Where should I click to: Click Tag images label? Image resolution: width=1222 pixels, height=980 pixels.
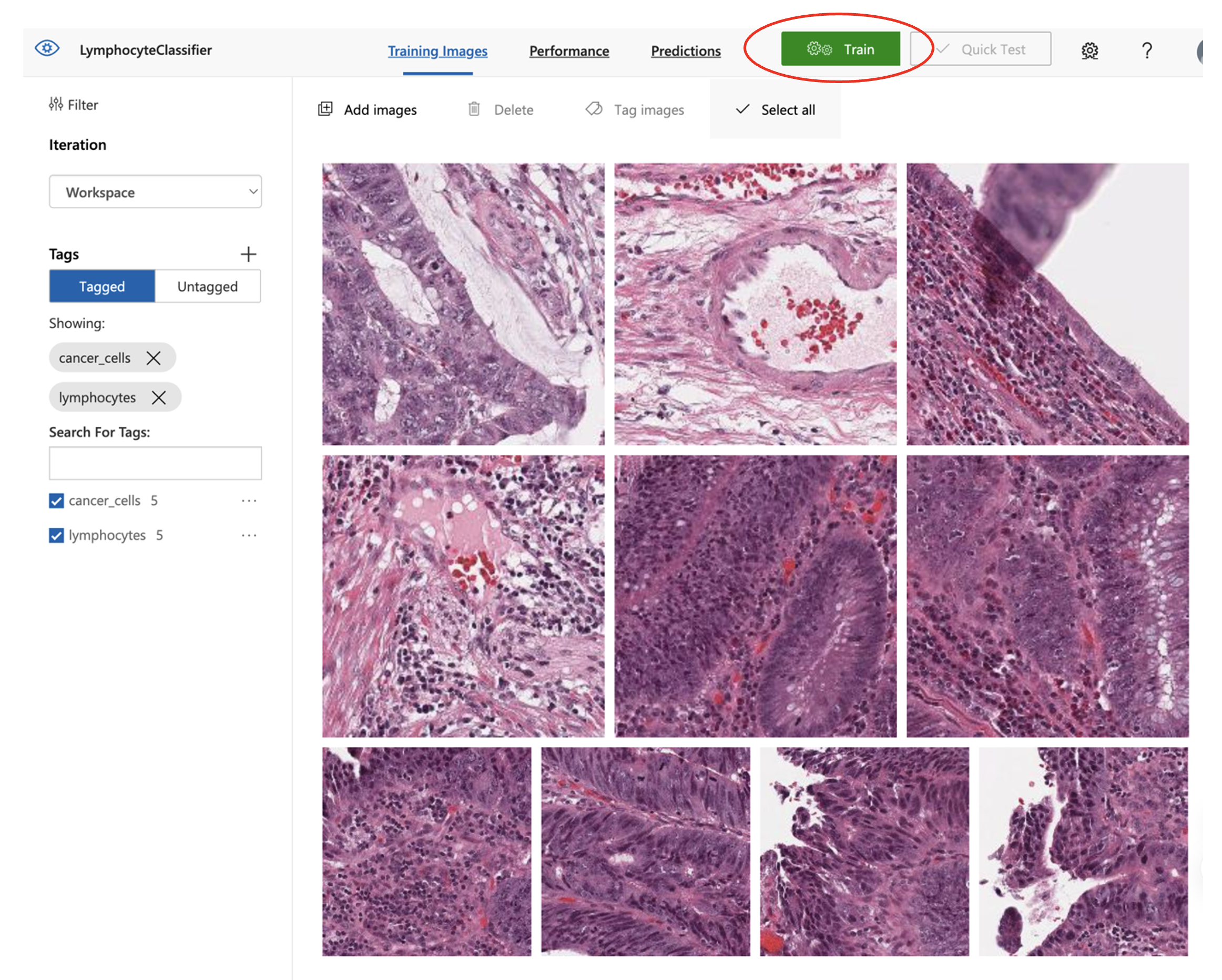tap(649, 110)
